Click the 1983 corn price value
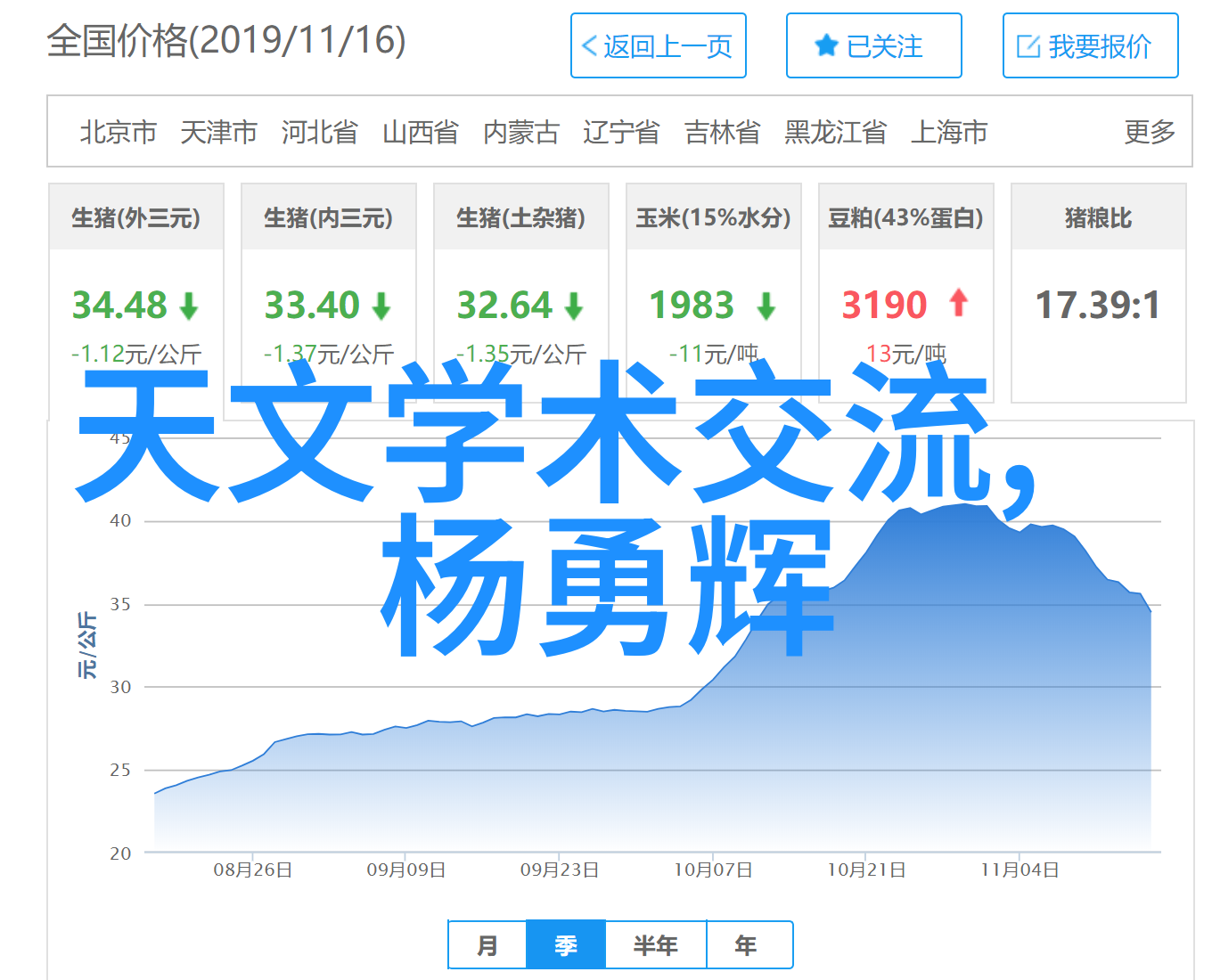The height and width of the screenshot is (980, 1212). (692, 306)
